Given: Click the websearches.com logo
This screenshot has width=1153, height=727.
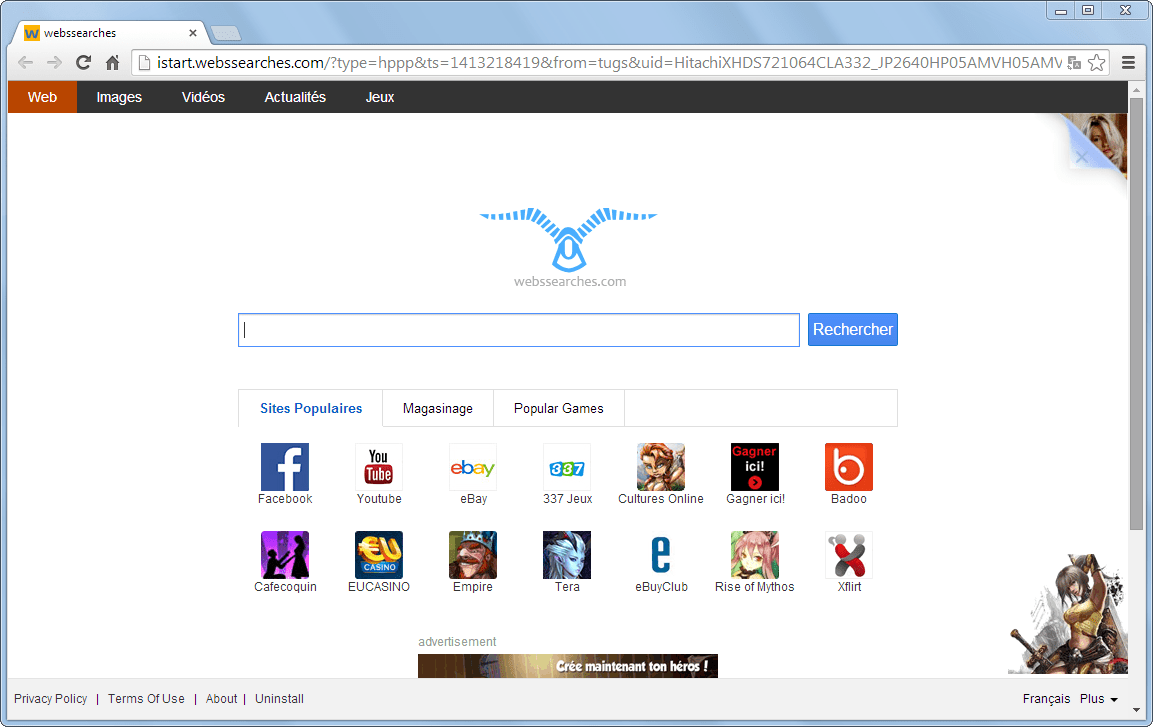Looking at the screenshot, I should [568, 248].
